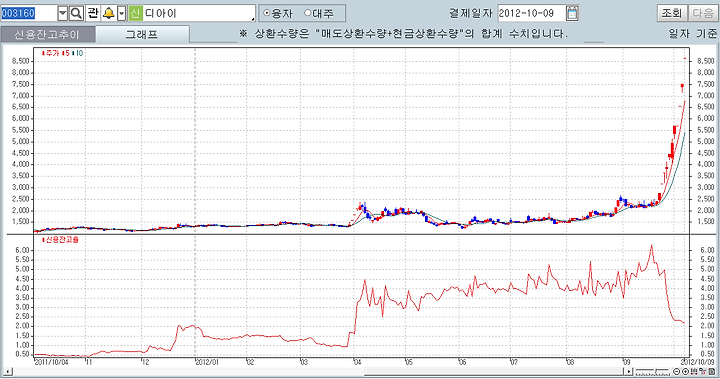Viewport: 720px width, 379px height.
Task: Click the 2012/10/09 end date label
Action: coord(698,362)
